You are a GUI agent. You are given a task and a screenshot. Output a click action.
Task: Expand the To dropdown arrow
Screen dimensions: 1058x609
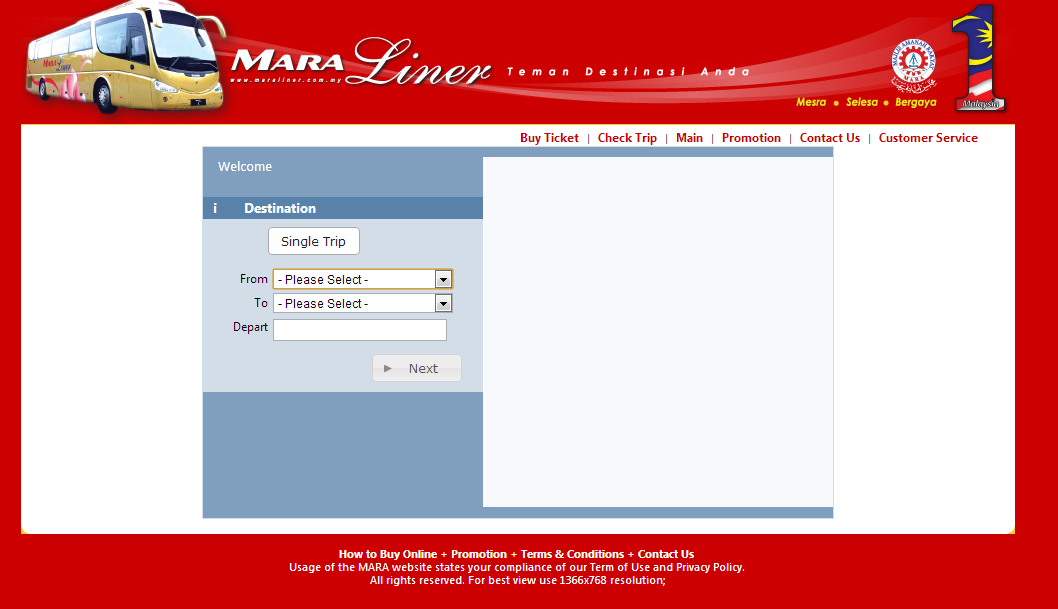pyautogui.click(x=443, y=303)
